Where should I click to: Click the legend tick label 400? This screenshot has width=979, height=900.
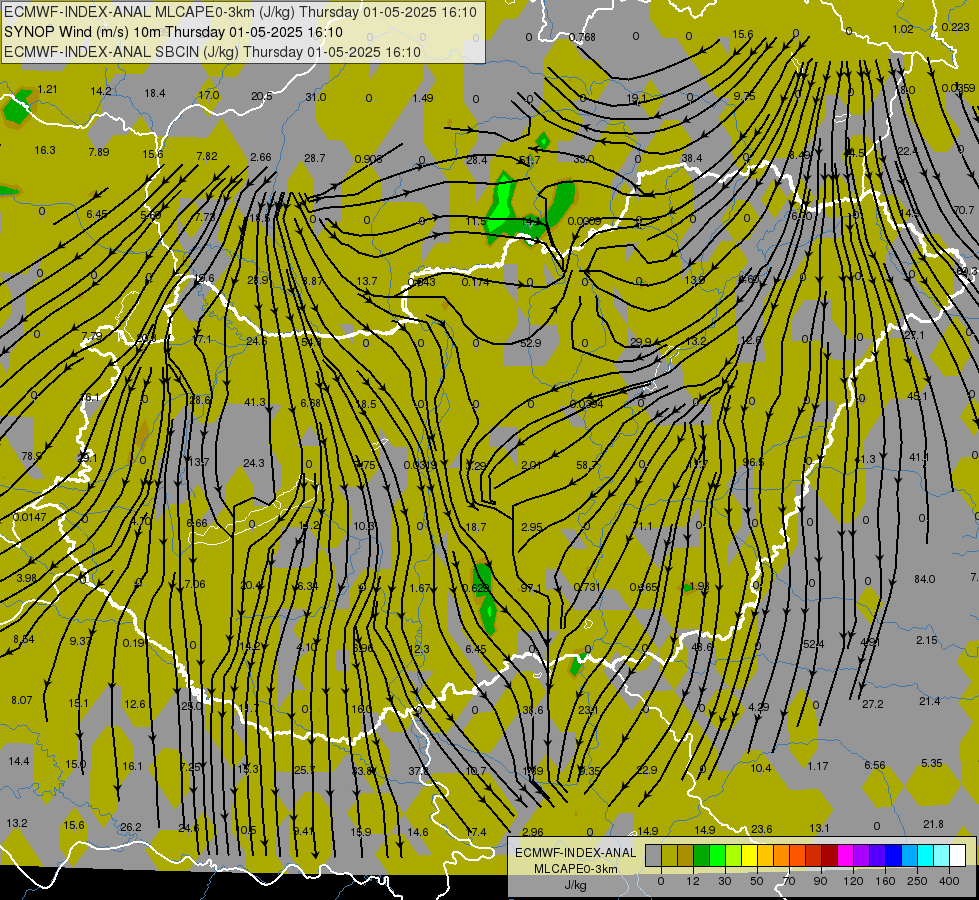click(949, 881)
